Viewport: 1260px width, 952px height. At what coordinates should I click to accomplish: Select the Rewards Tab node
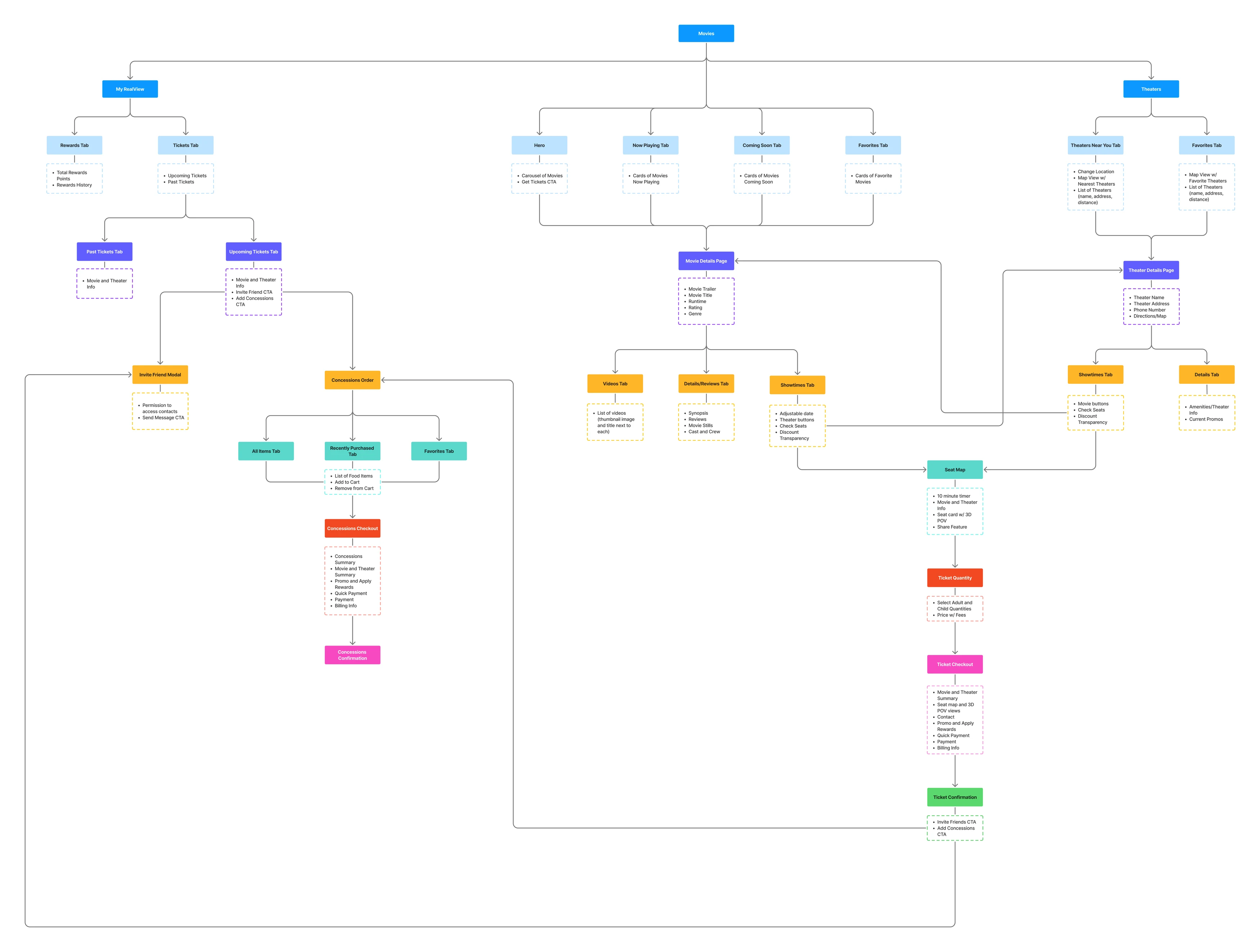75,145
